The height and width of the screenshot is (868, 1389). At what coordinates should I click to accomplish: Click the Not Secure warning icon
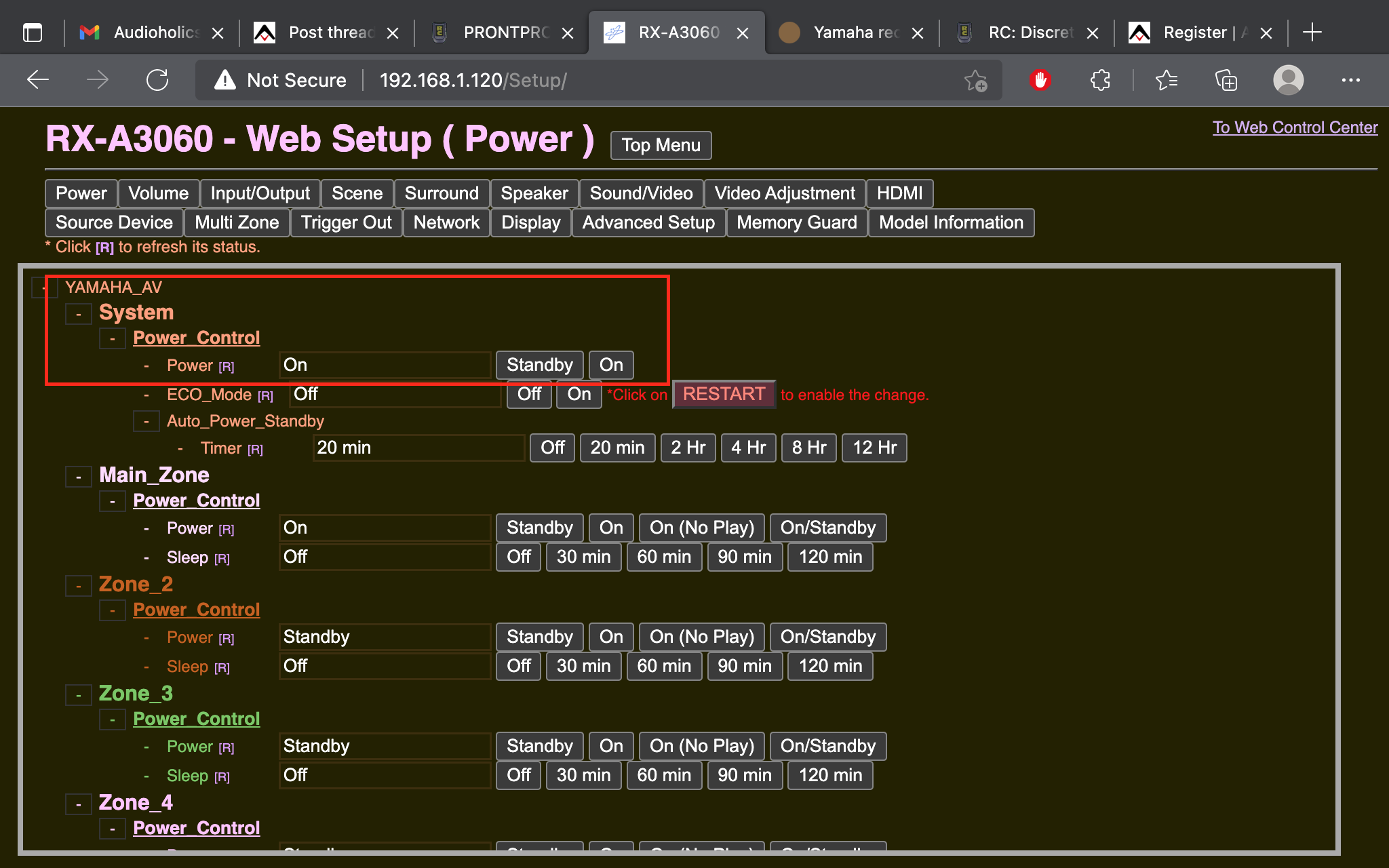pyautogui.click(x=225, y=80)
